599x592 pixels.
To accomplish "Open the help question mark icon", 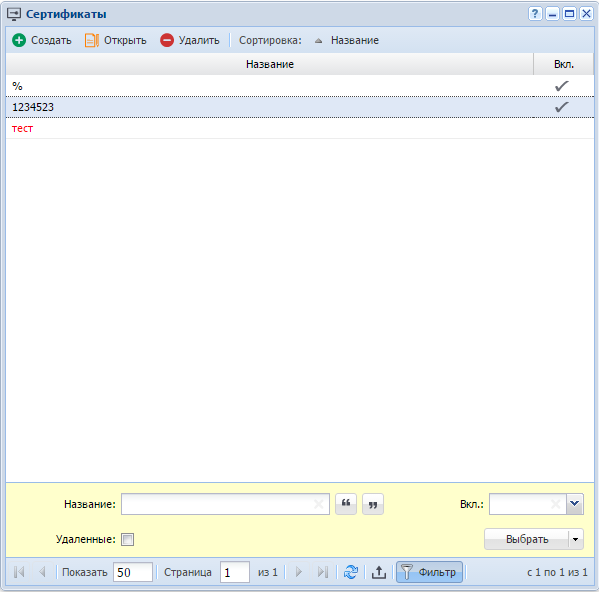I will click(x=535, y=14).
